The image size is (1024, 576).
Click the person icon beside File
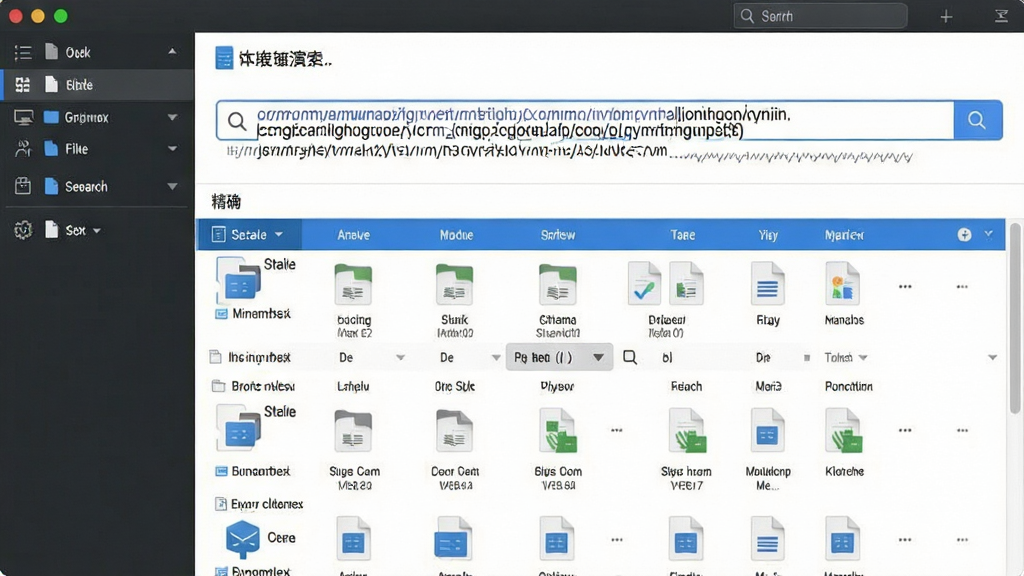(x=23, y=149)
